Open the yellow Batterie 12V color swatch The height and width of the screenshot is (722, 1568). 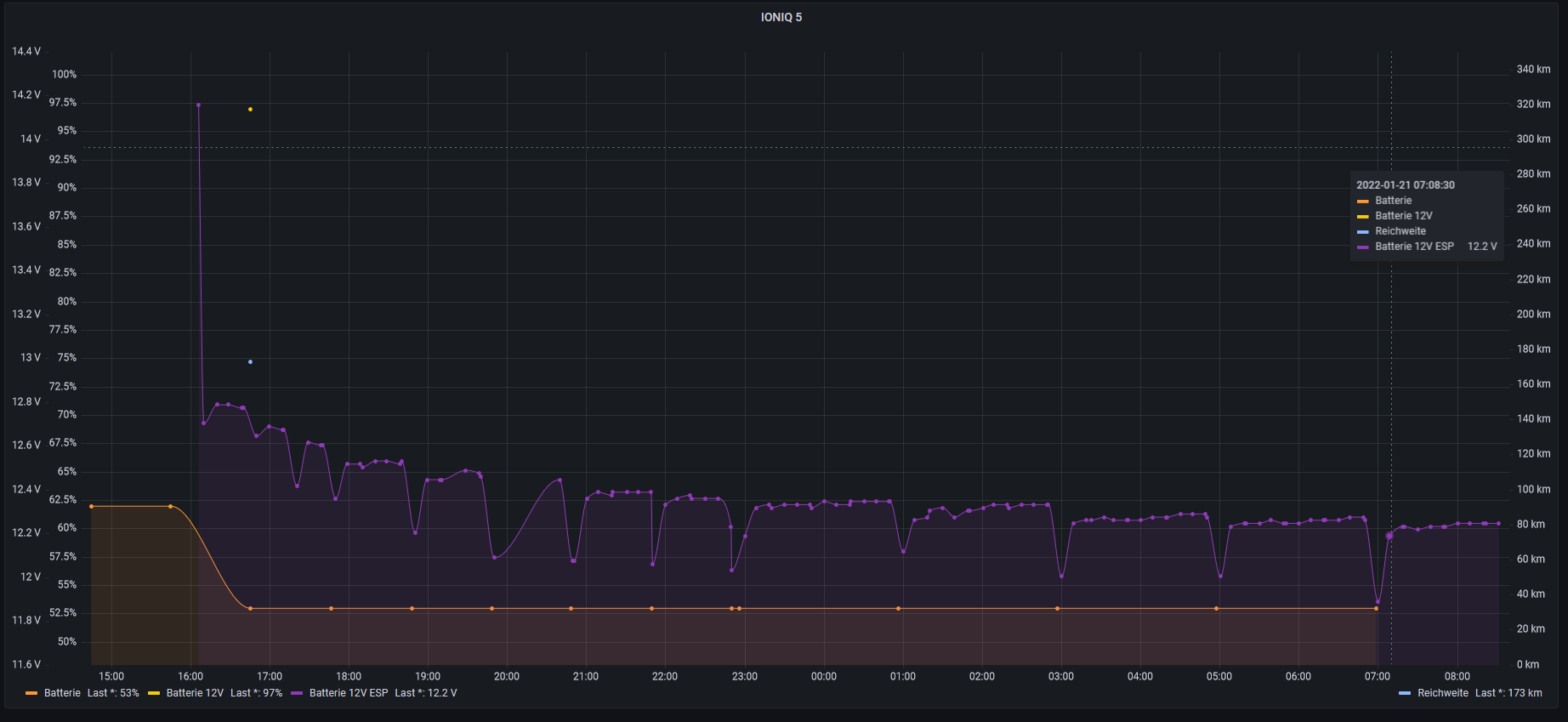click(154, 693)
